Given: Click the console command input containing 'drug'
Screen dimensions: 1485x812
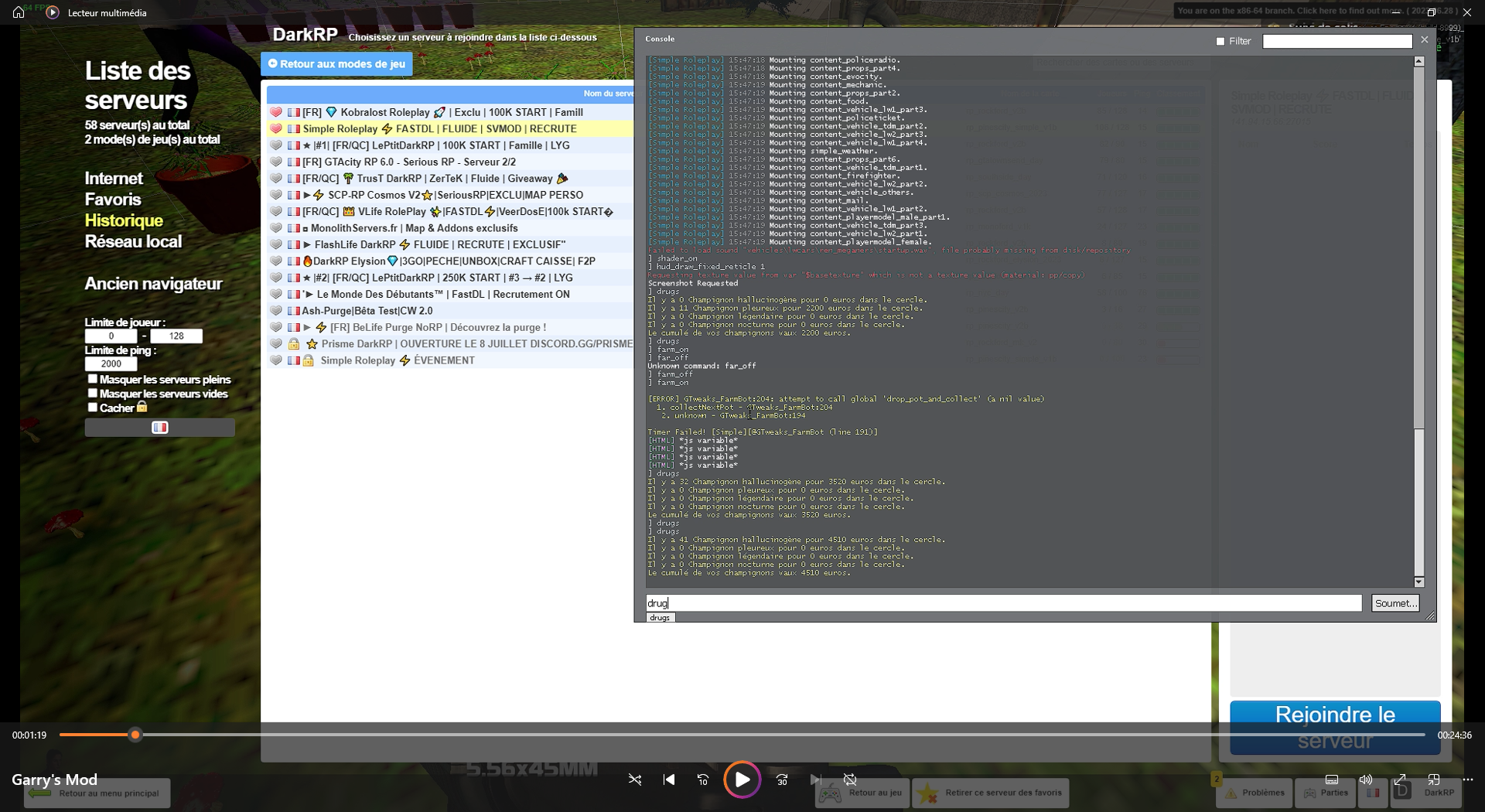Looking at the screenshot, I should pyautogui.click(x=1003, y=603).
